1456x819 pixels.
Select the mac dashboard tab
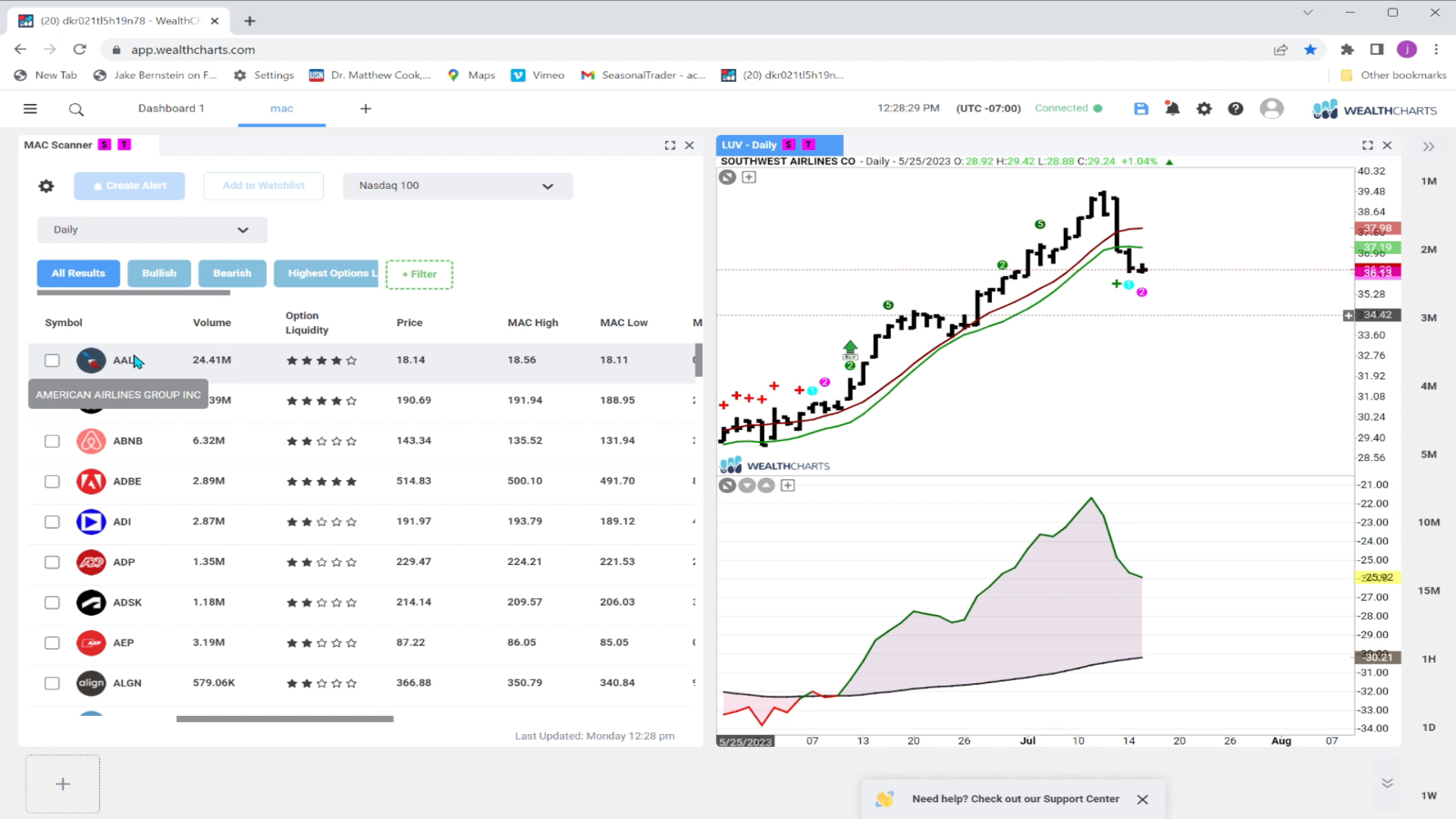coord(281,108)
